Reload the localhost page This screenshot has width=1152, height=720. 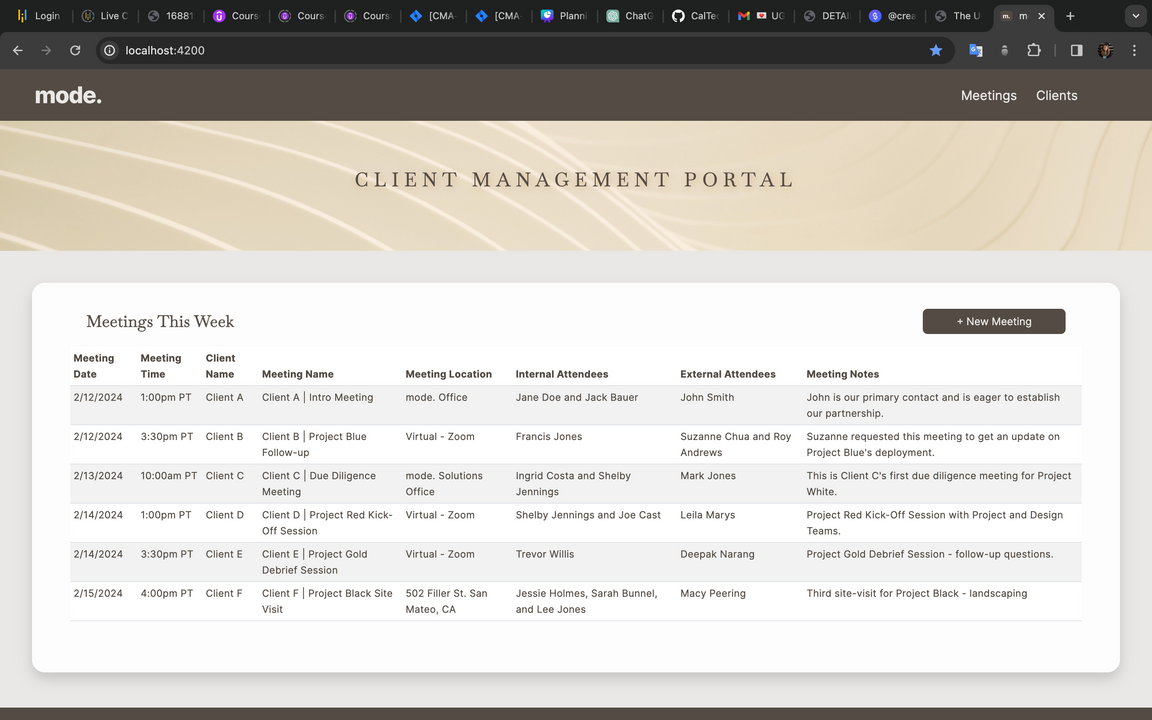click(x=75, y=50)
